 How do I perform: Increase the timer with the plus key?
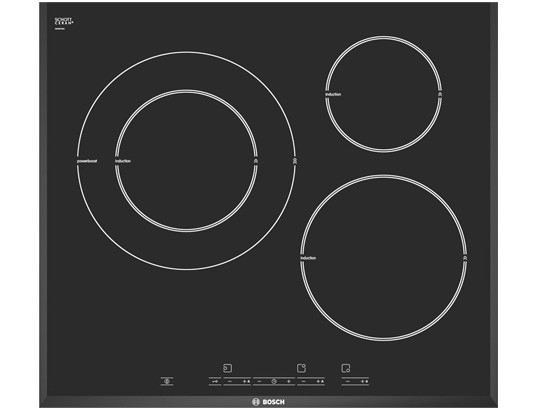(289, 381)
